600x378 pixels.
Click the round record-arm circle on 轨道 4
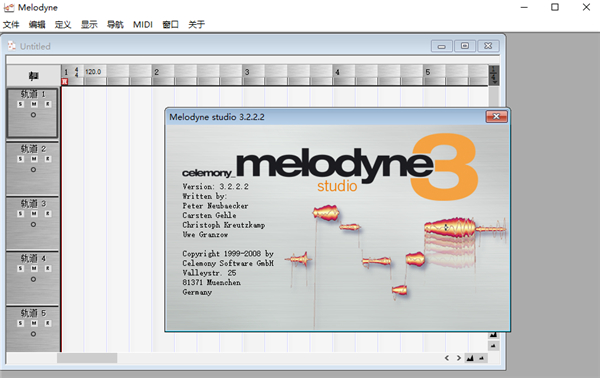pyautogui.click(x=33, y=279)
